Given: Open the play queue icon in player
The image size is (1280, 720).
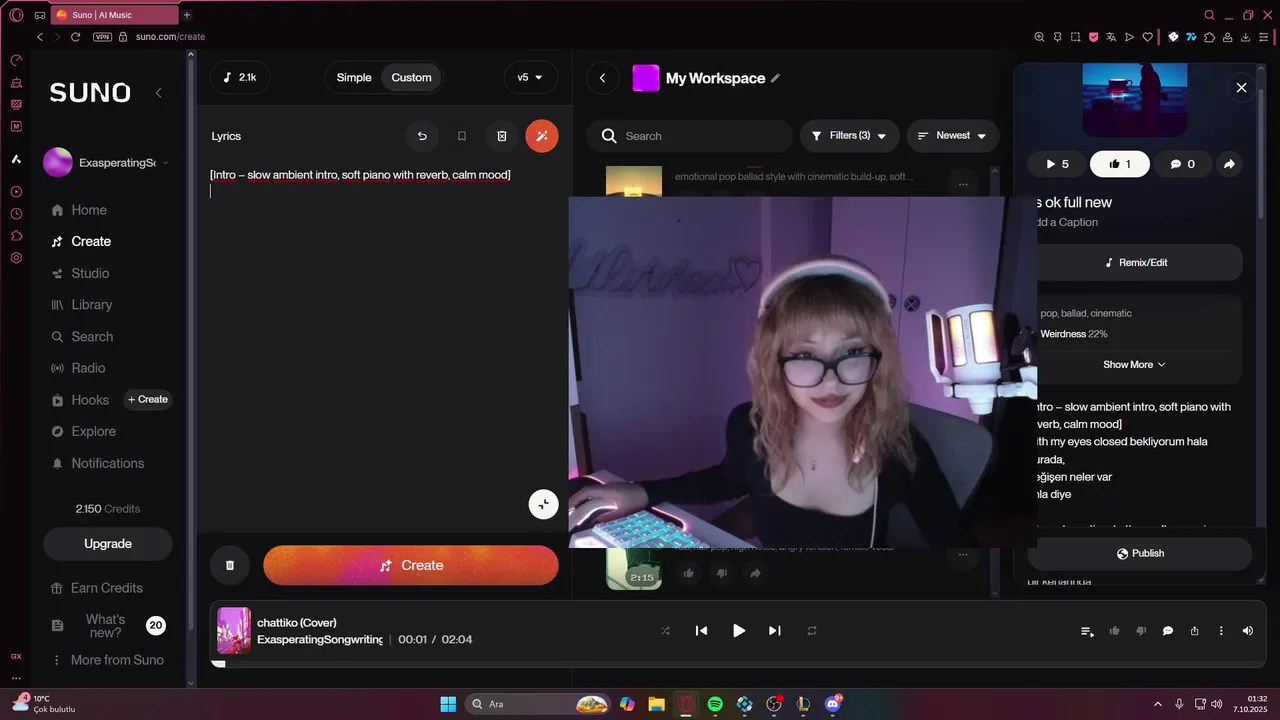Looking at the screenshot, I should coord(1087,631).
